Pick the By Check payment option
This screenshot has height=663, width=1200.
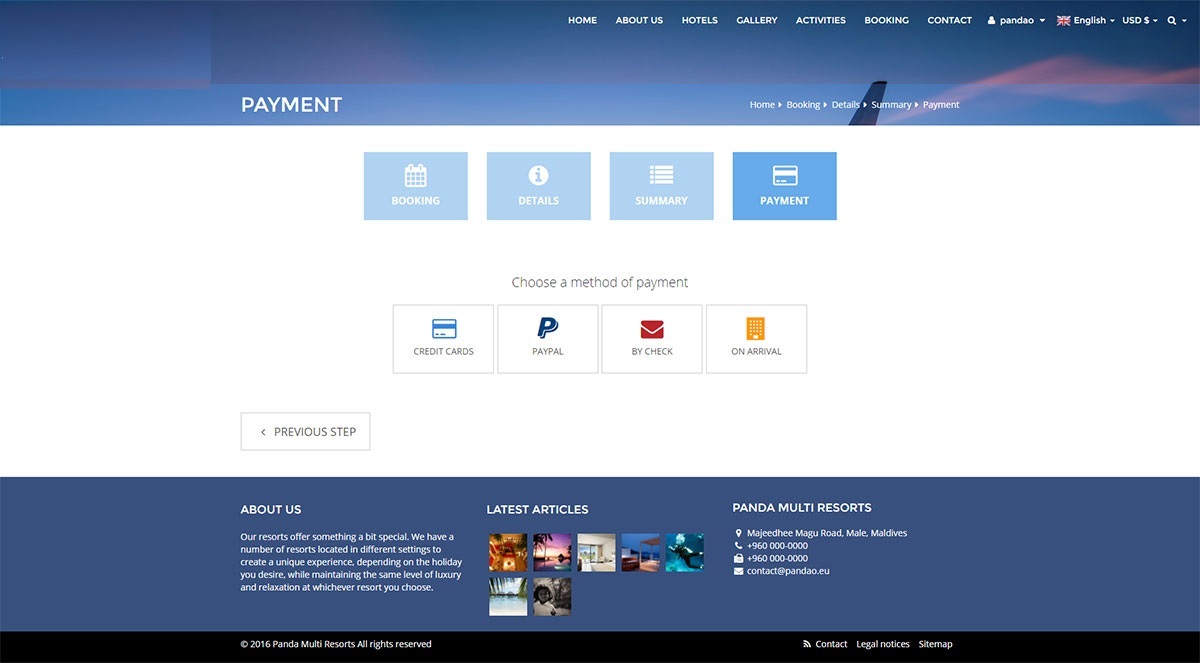652,339
